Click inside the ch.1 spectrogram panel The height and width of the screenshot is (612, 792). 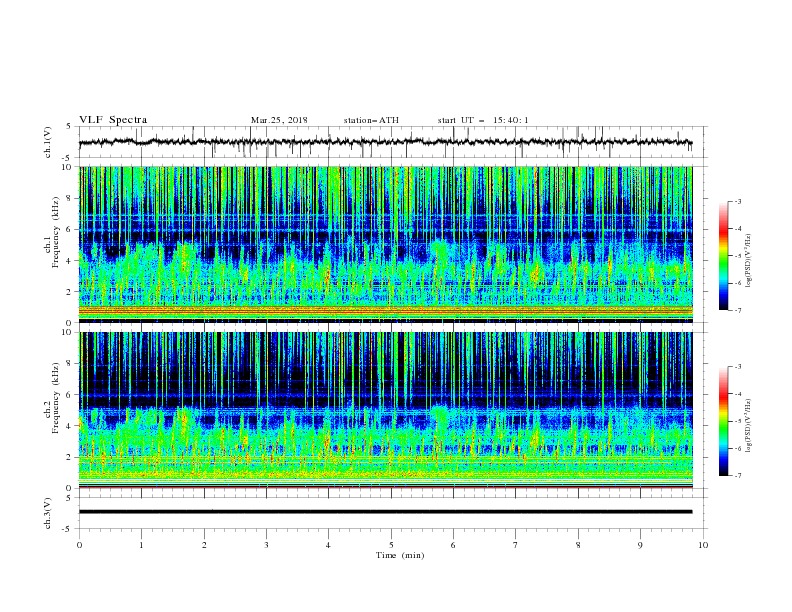tap(386, 244)
